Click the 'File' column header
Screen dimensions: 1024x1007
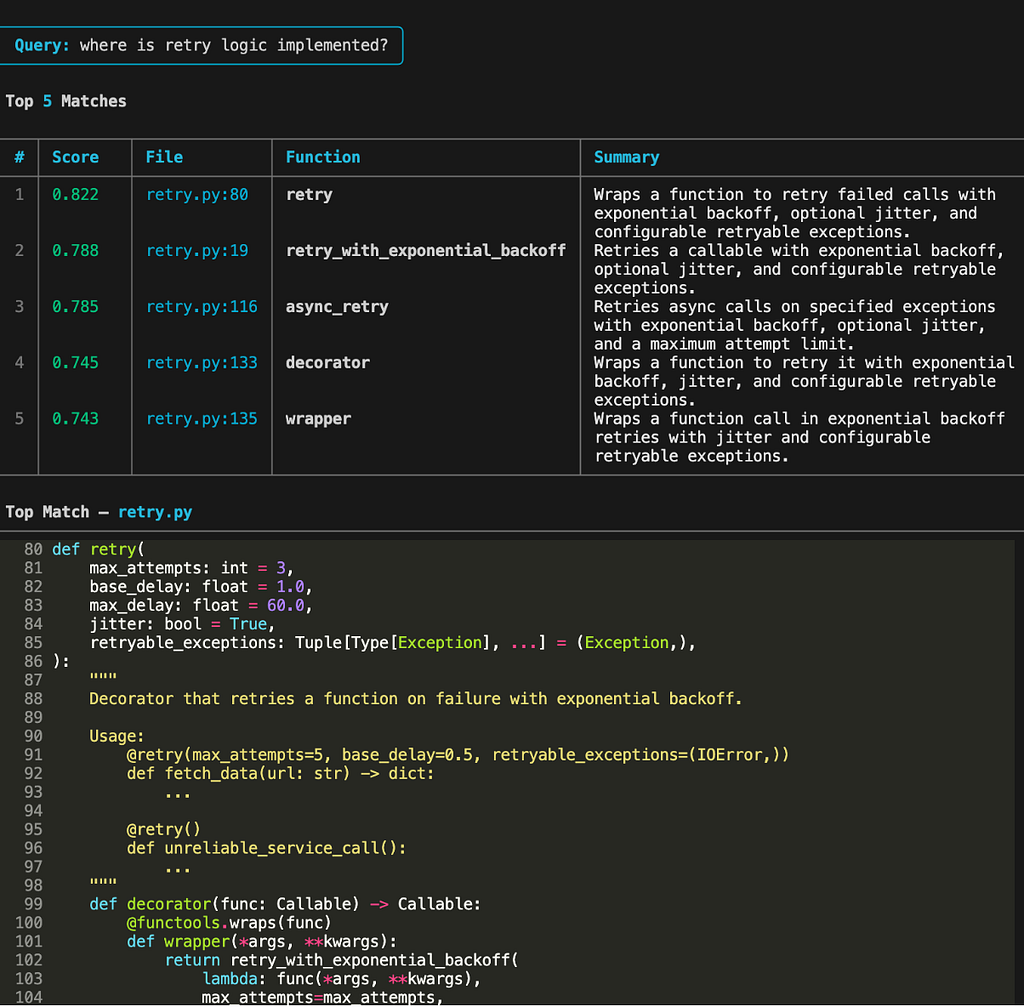[x=164, y=157]
